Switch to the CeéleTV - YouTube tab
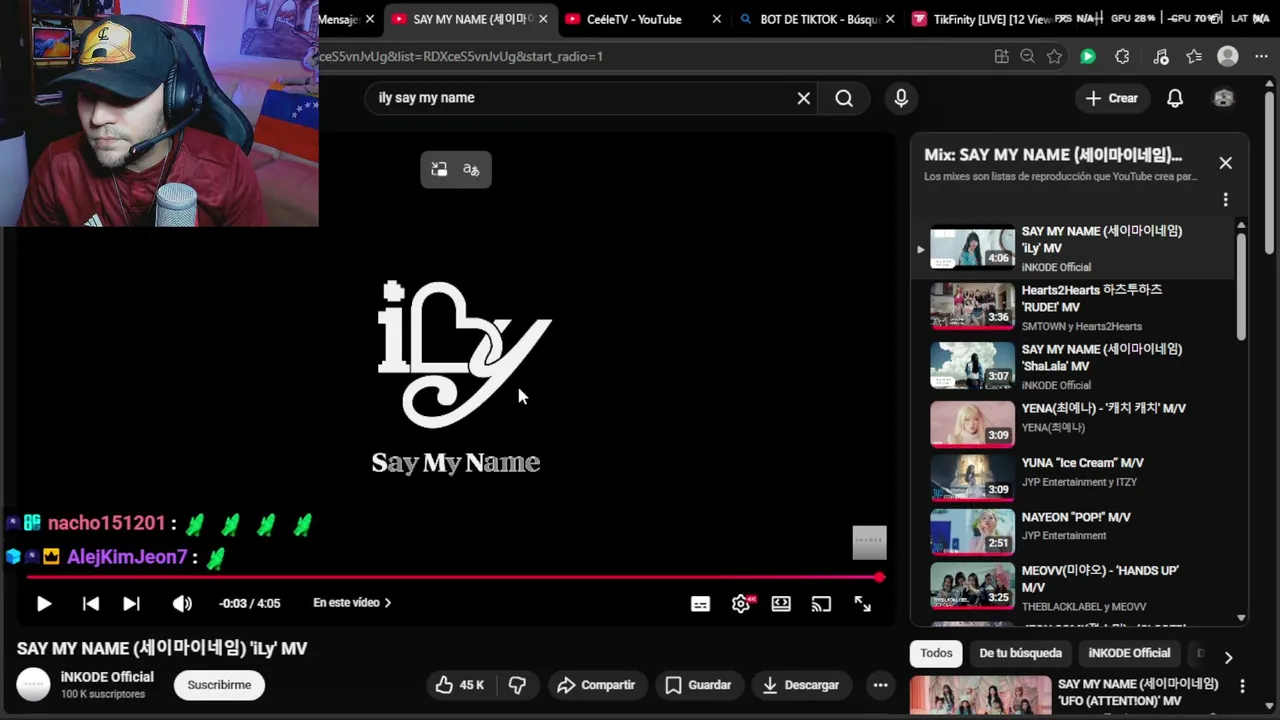The image size is (1280, 720). pos(634,19)
